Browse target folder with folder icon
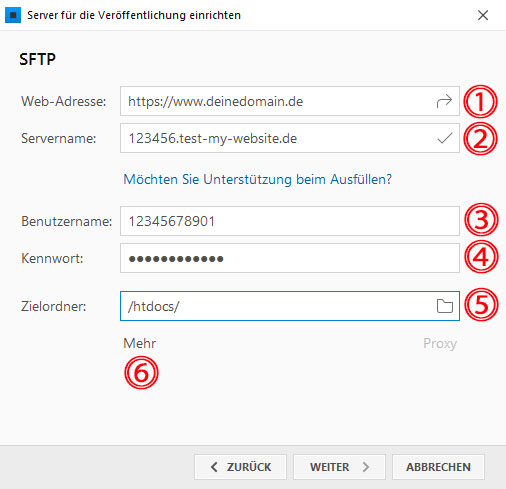Viewport: 506px width, 489px height. 445,306
